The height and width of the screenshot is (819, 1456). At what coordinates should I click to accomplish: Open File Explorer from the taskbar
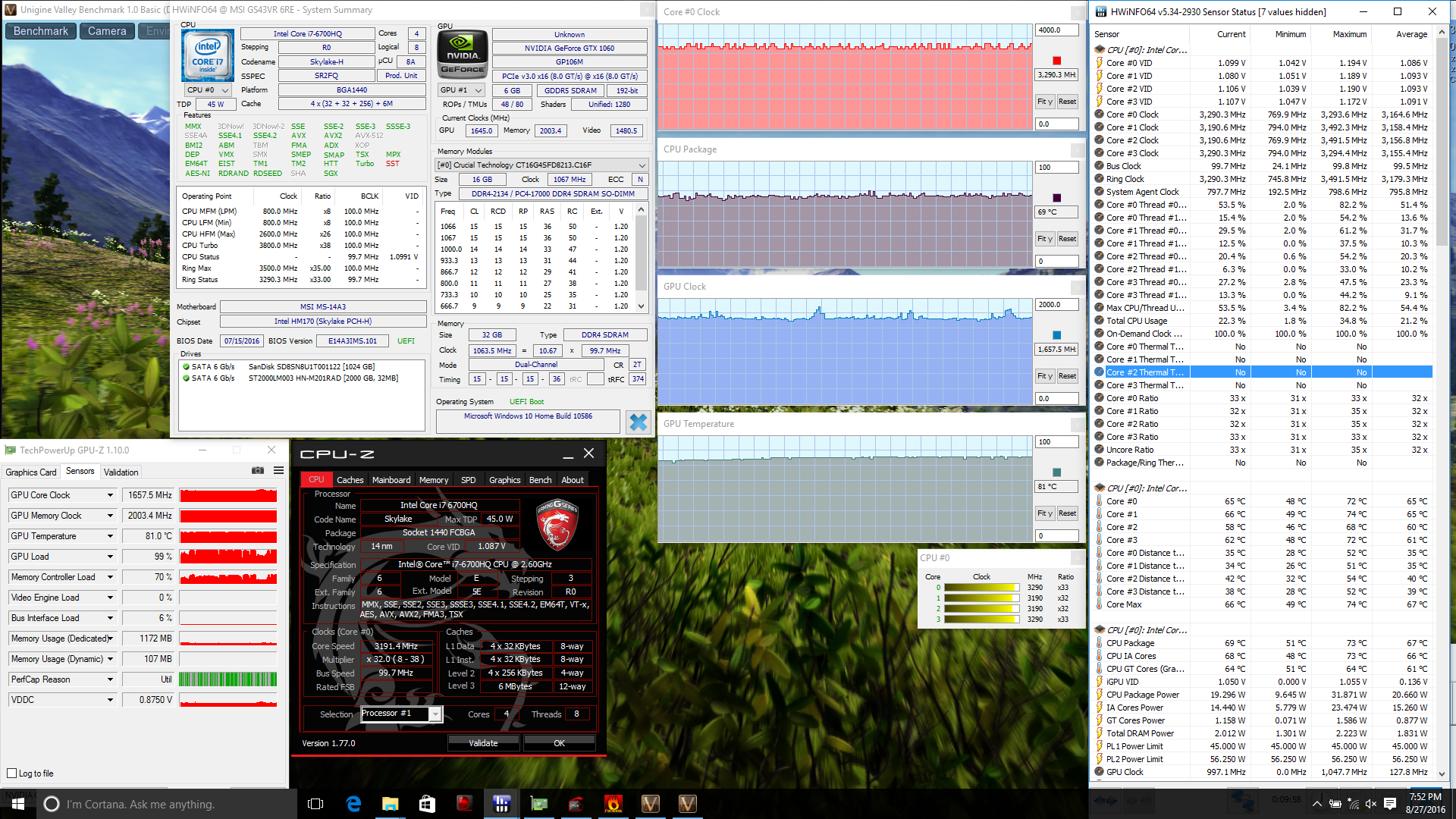tap(390, 804)
